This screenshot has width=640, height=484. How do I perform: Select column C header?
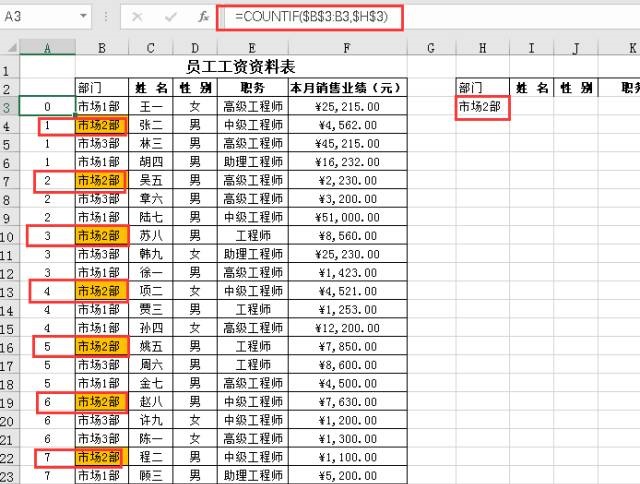(x=151, y=48)
